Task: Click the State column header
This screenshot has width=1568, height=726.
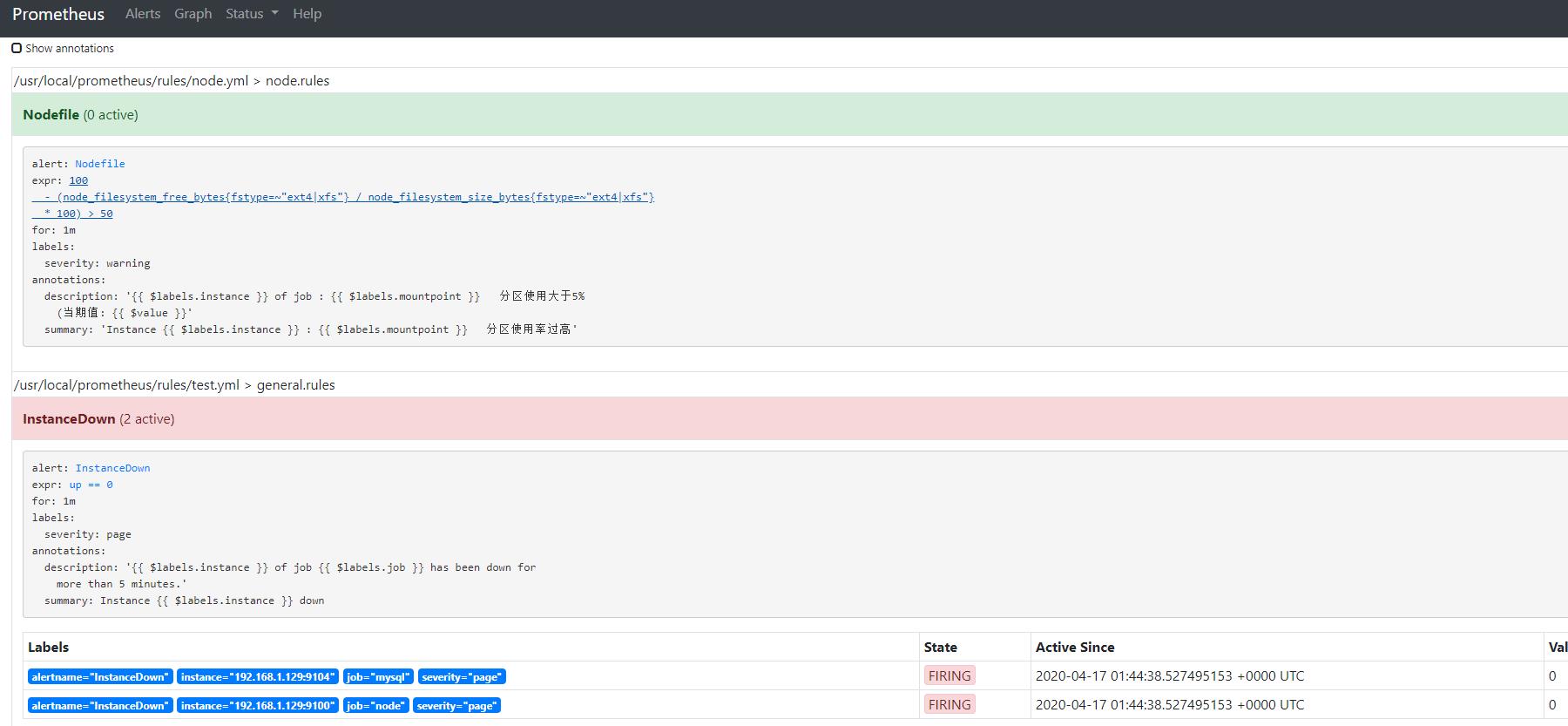Action: point(941,647)
